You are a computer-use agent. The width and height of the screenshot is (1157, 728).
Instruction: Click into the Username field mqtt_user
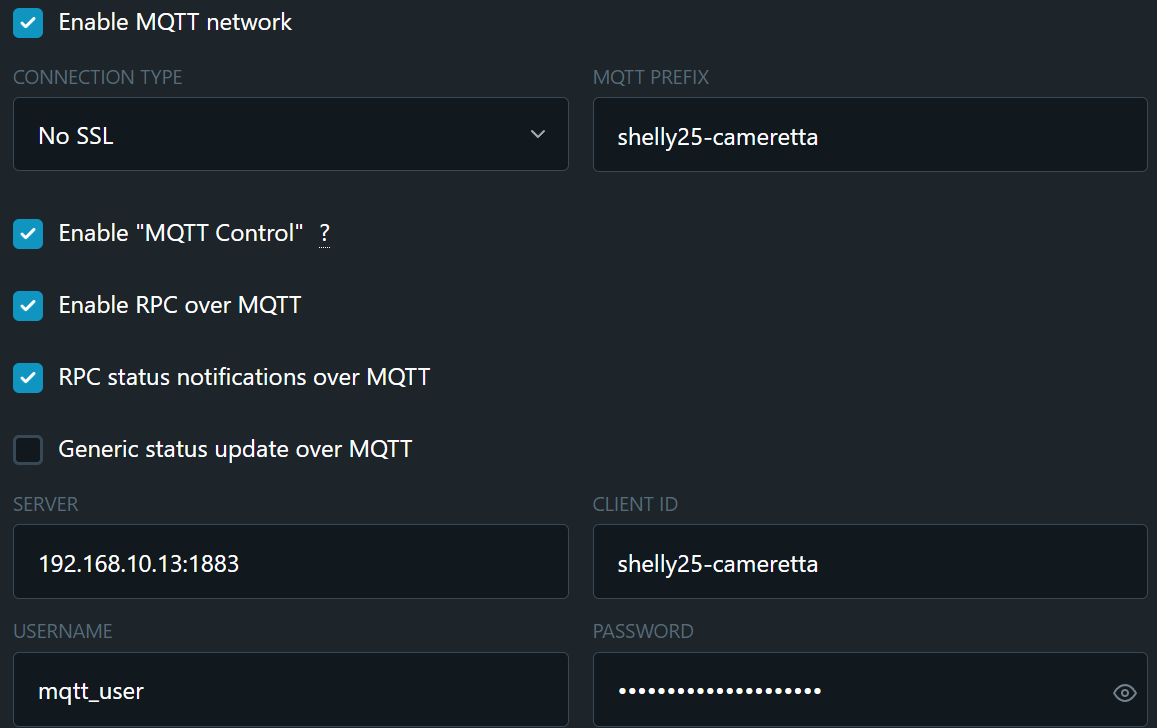[x=291, y=689]
